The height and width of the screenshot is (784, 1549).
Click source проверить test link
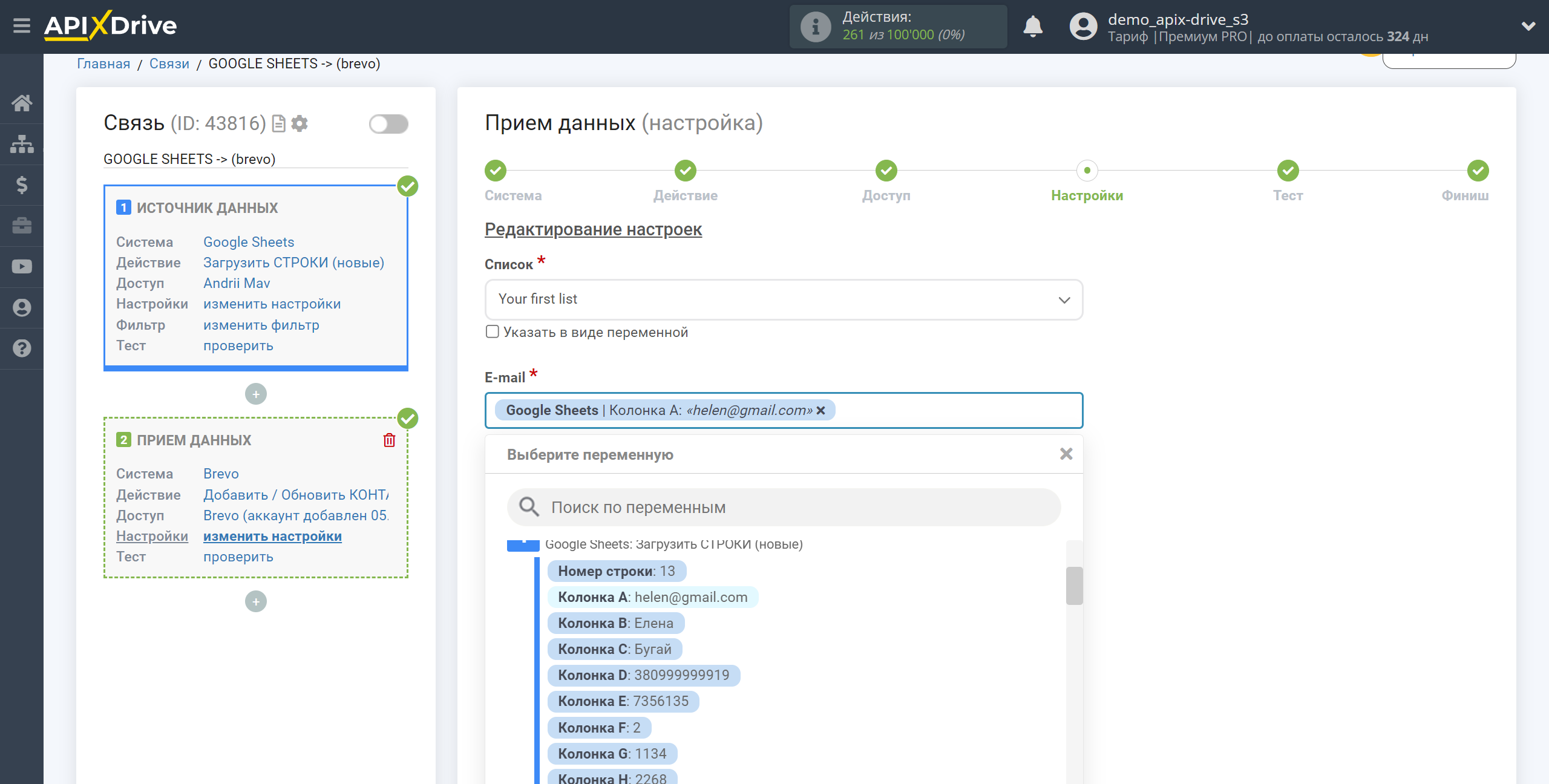tap(238, 345)
